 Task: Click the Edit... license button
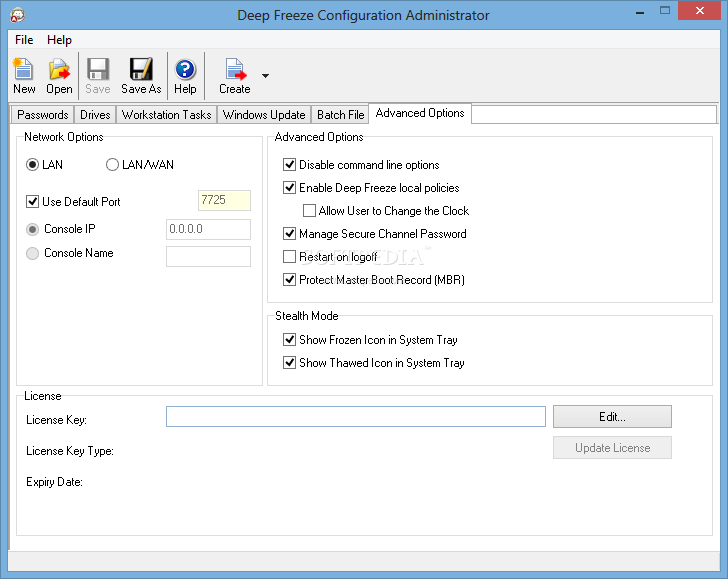pyautogui.click(x=612, y=416)
